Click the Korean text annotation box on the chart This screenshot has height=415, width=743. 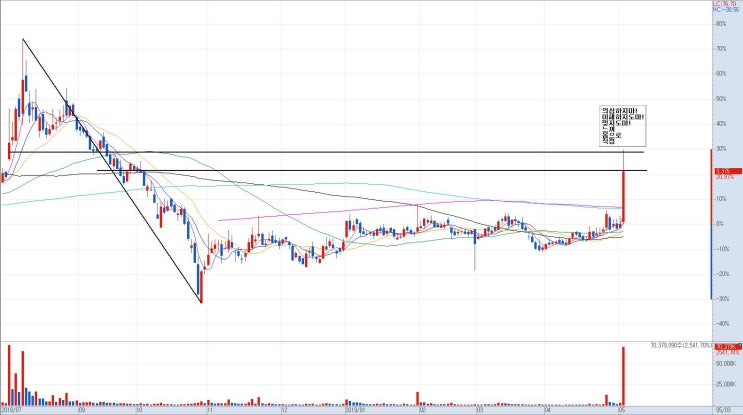622,126
